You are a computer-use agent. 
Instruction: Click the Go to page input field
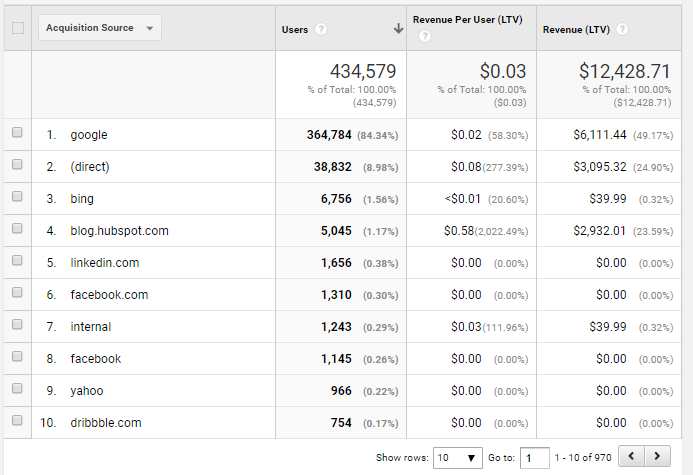[x=534, y=457]
